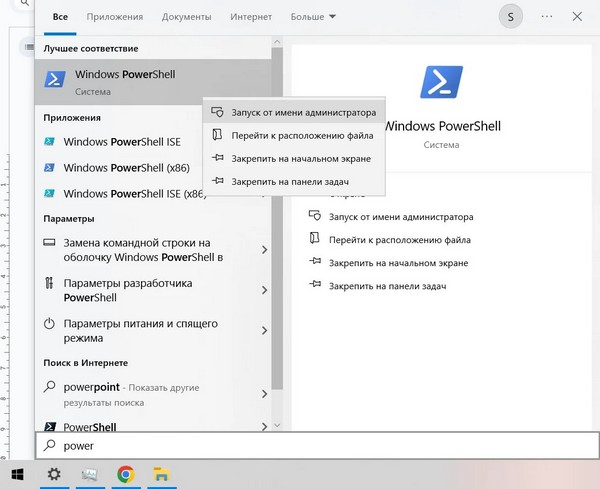
Task: Click Windows PowerShell ISE app icon in results
Action: click(49, 142)
